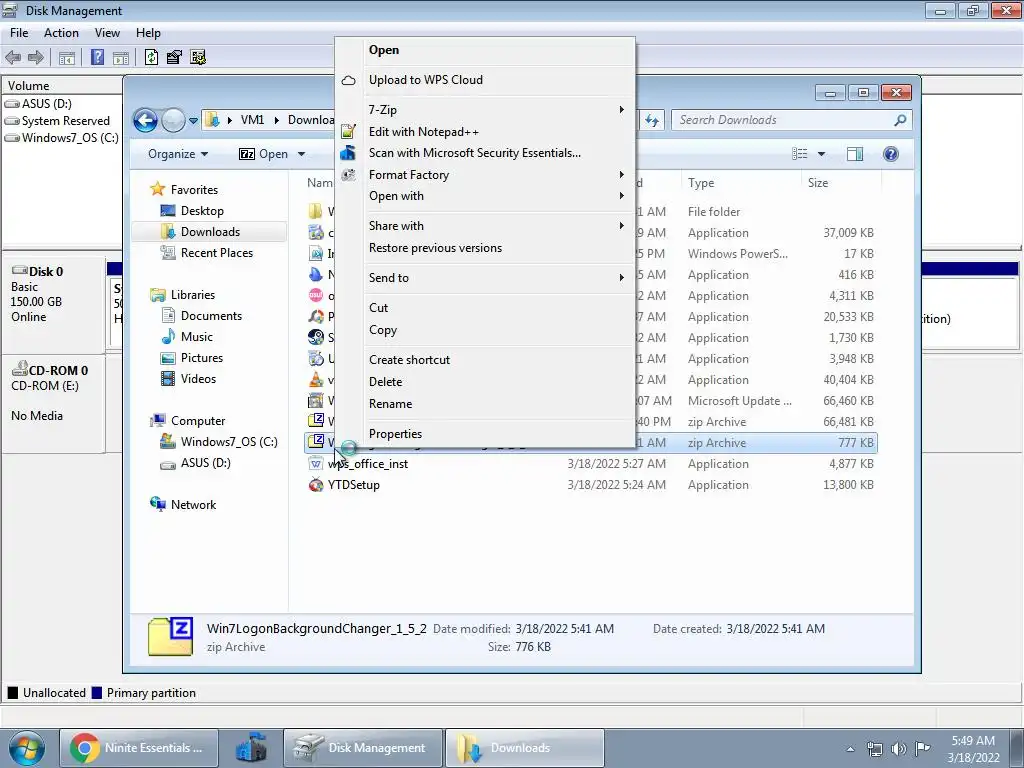This screenshot has width=1024, height=768.
Task: Click Action Center flag tray icon
Action: 922,749
